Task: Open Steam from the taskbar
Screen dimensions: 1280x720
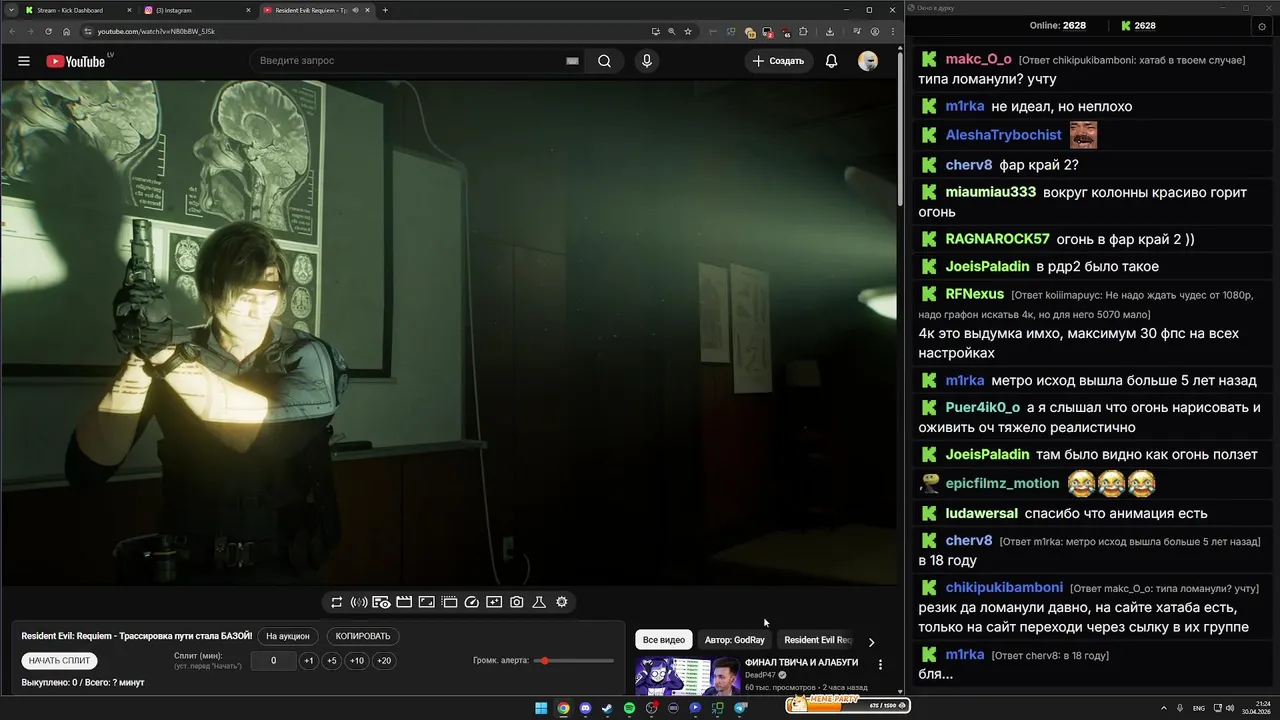Action: pyautogui.click(x=607, y=708)
